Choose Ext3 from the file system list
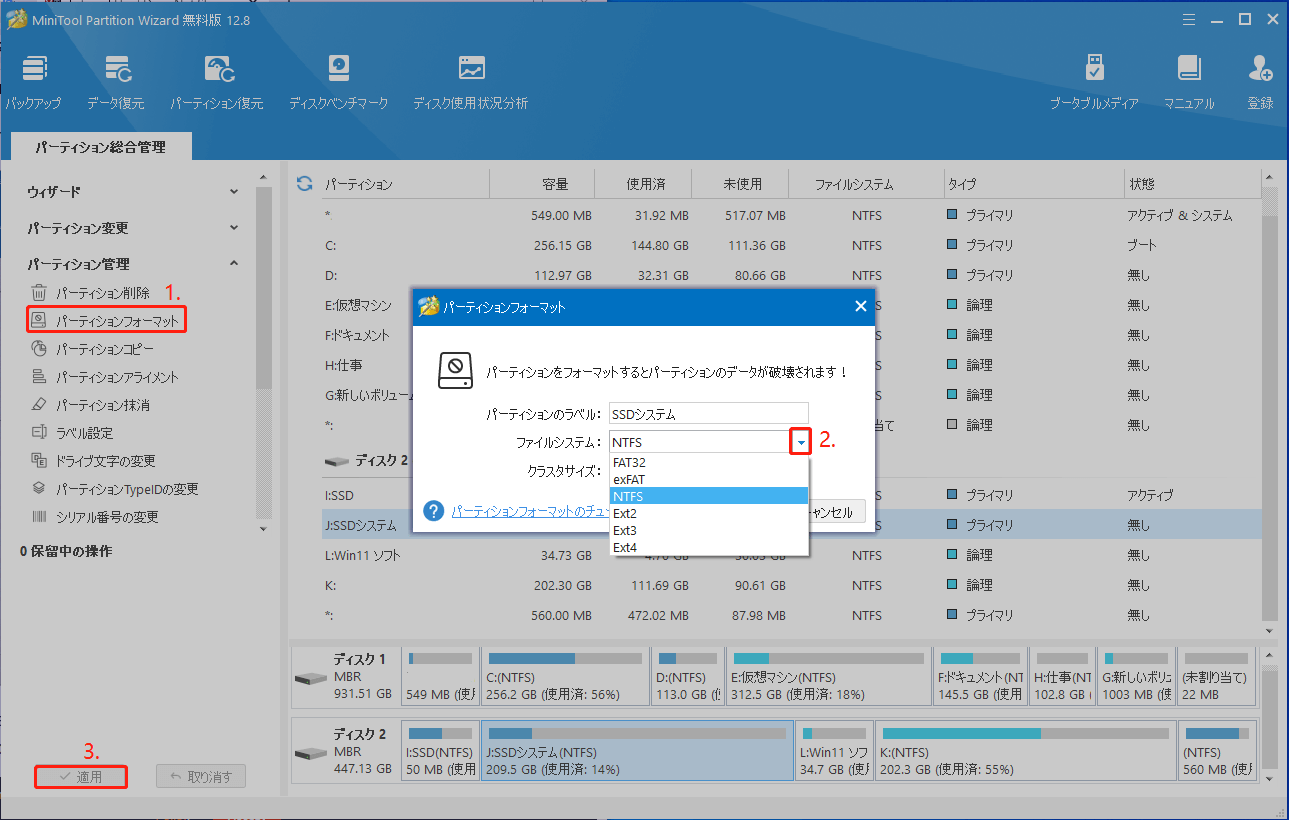This screenshot has height=820, width=1289. pos(708,530)
